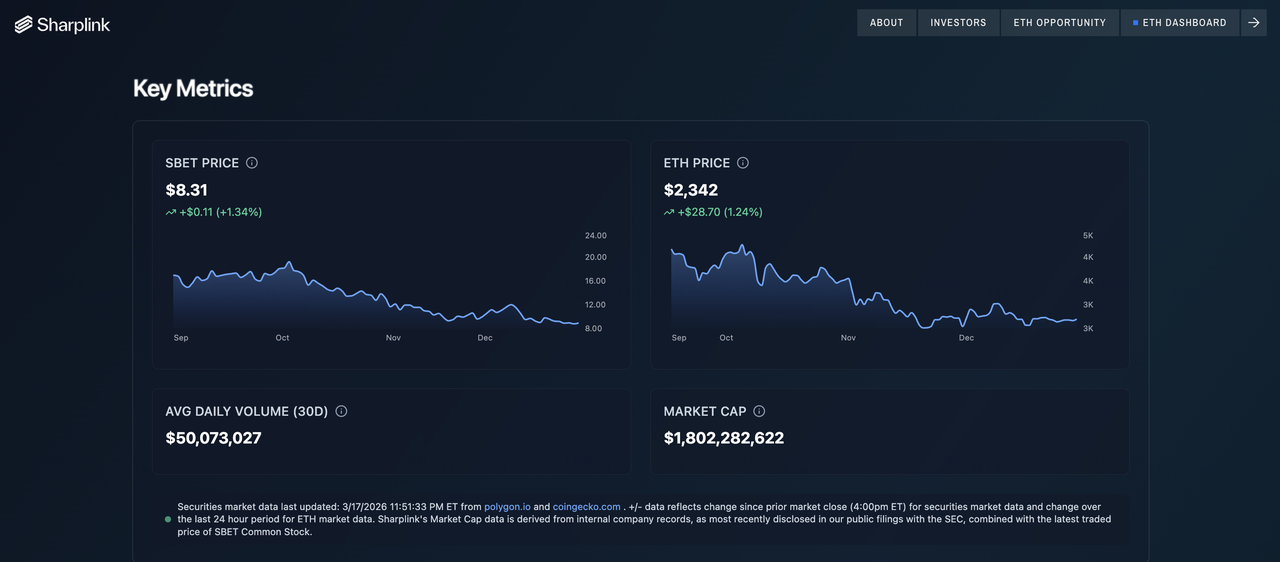
Task: Click the green trend arrow under SBET price
Action: tap(171, 212)
